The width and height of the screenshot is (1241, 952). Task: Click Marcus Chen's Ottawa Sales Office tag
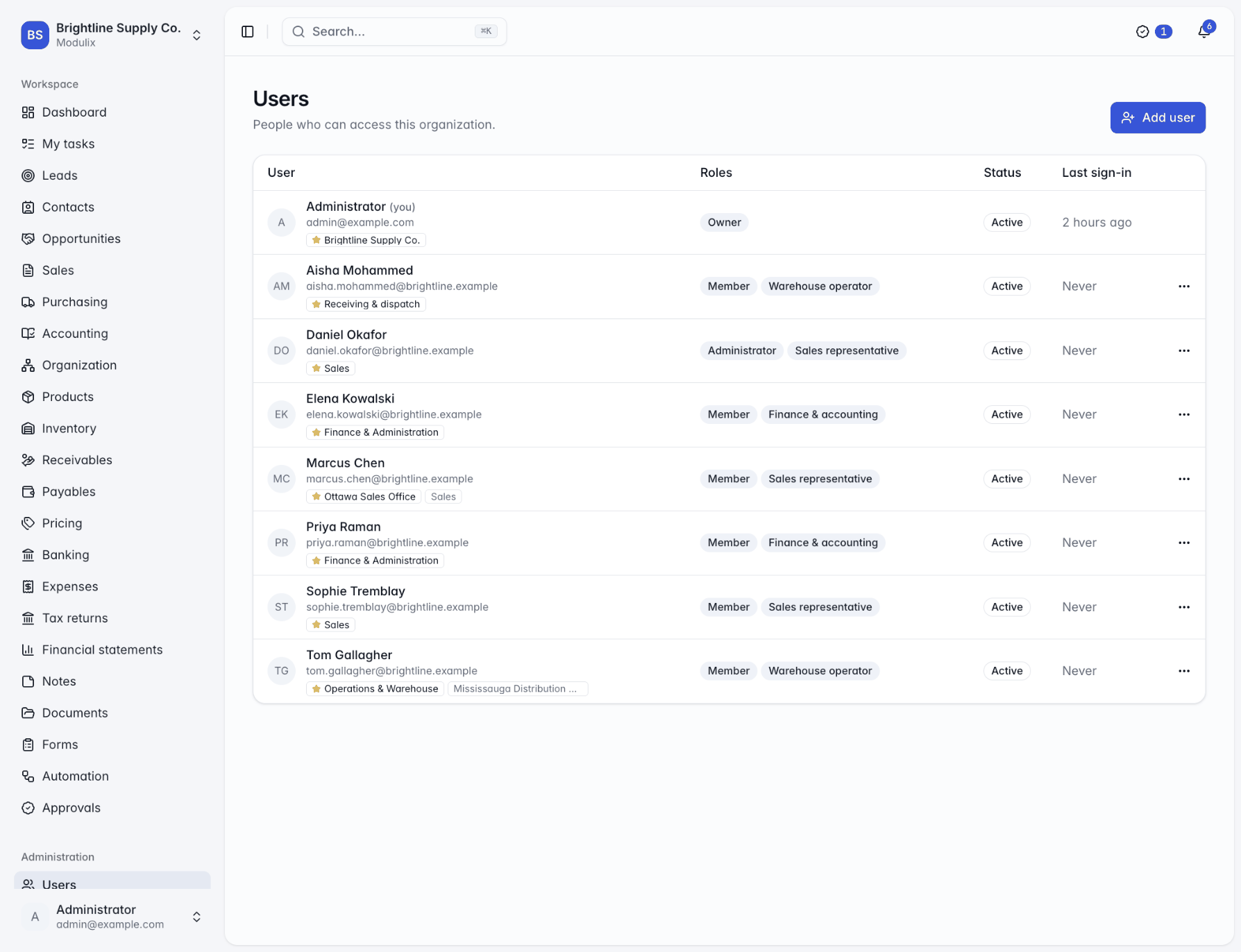(x=364, y=497)
